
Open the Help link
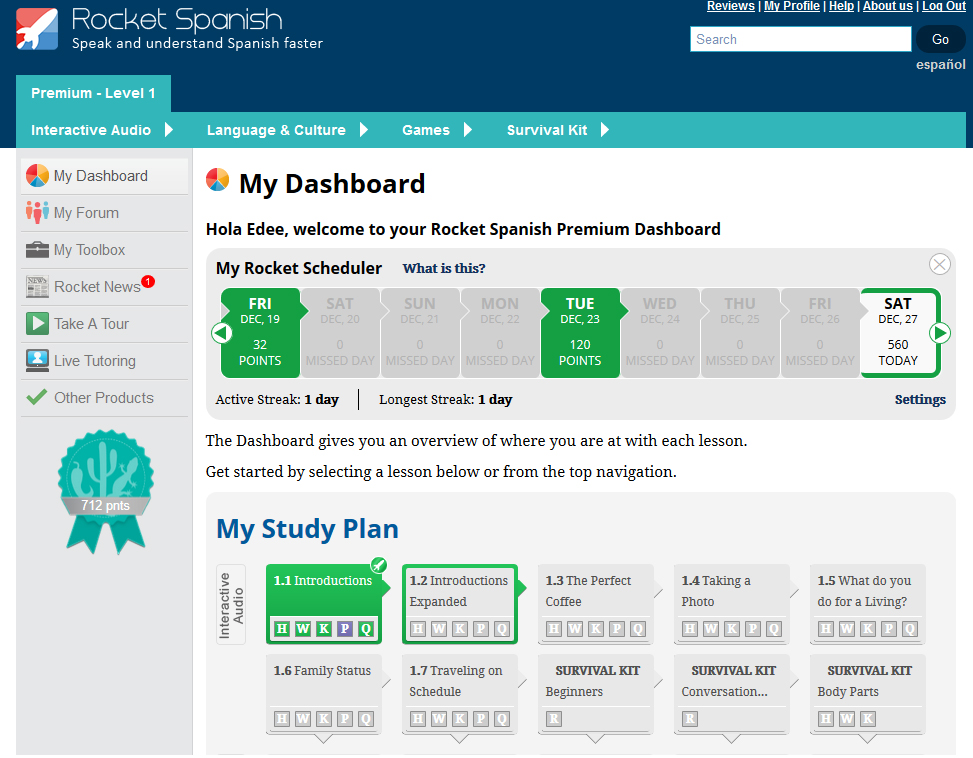841,6
